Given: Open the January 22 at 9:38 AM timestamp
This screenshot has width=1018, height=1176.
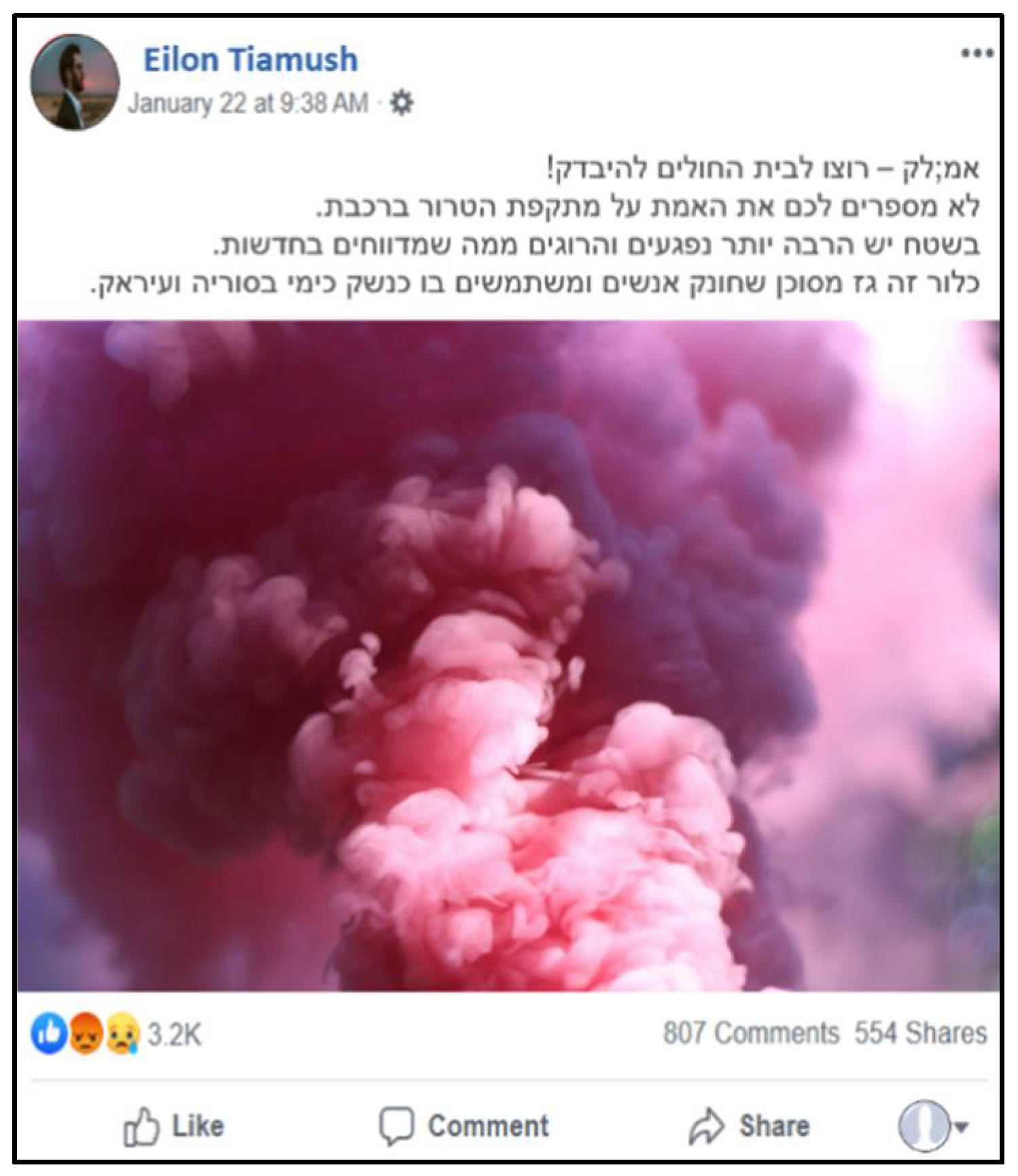Looking at the screenshot, I should (x=248, y=103).
